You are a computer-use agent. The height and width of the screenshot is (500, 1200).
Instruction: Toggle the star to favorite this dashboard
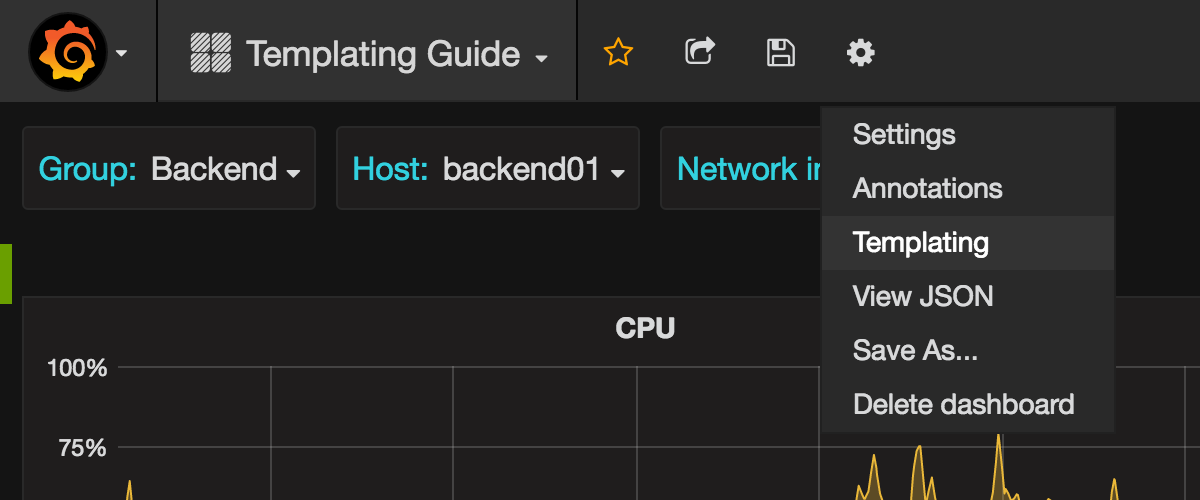[x=618, y=52]
